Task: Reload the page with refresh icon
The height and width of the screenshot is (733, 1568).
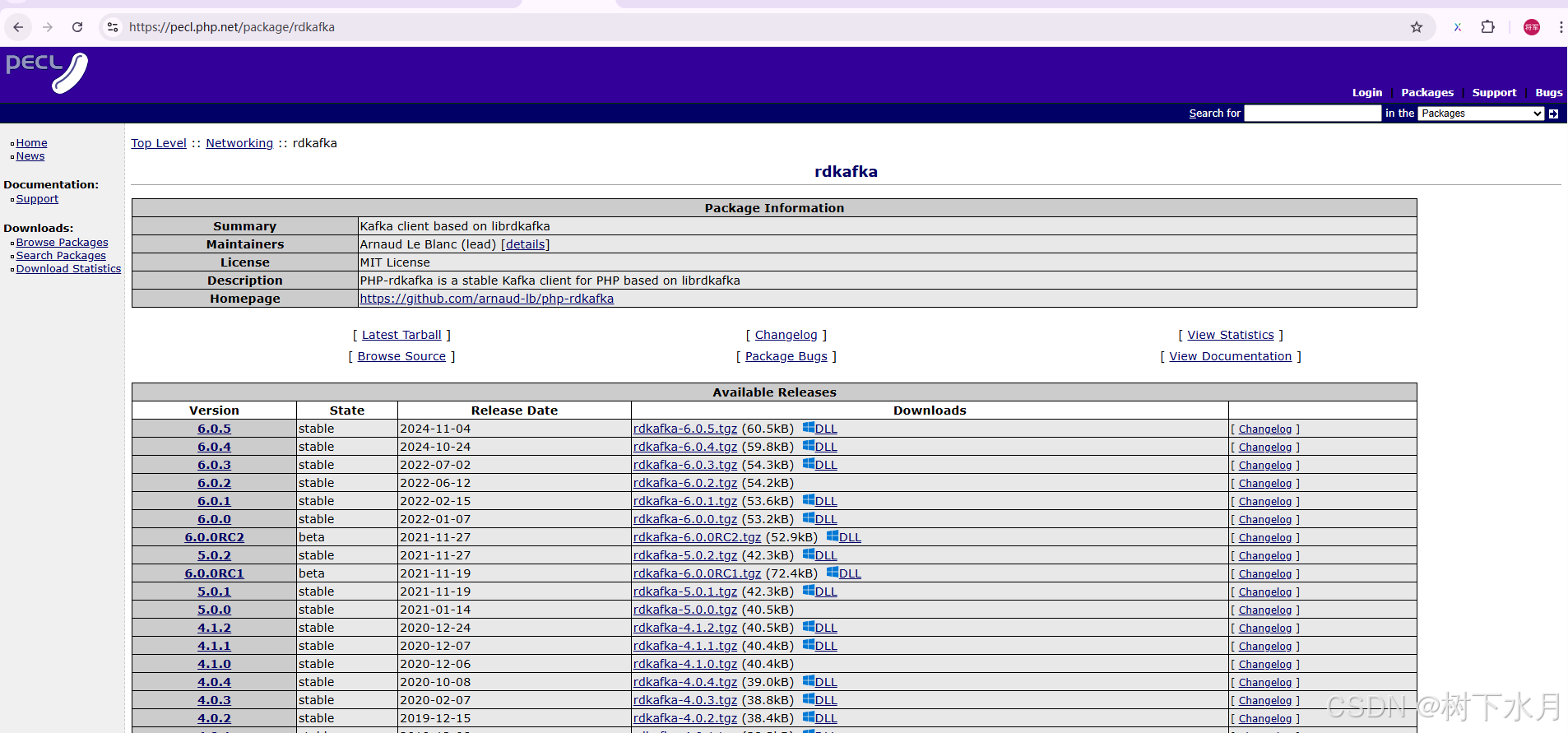Action: pos(77,27)
